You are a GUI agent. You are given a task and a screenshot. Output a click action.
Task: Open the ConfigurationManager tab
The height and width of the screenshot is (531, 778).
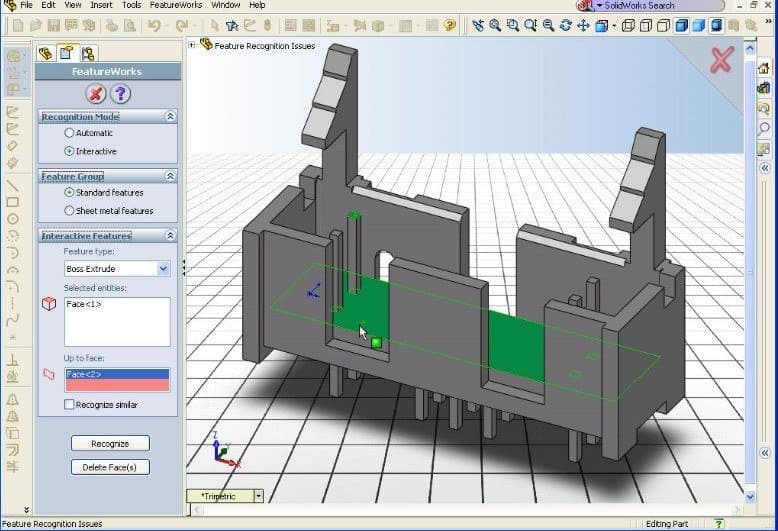[x=88, y=53]
